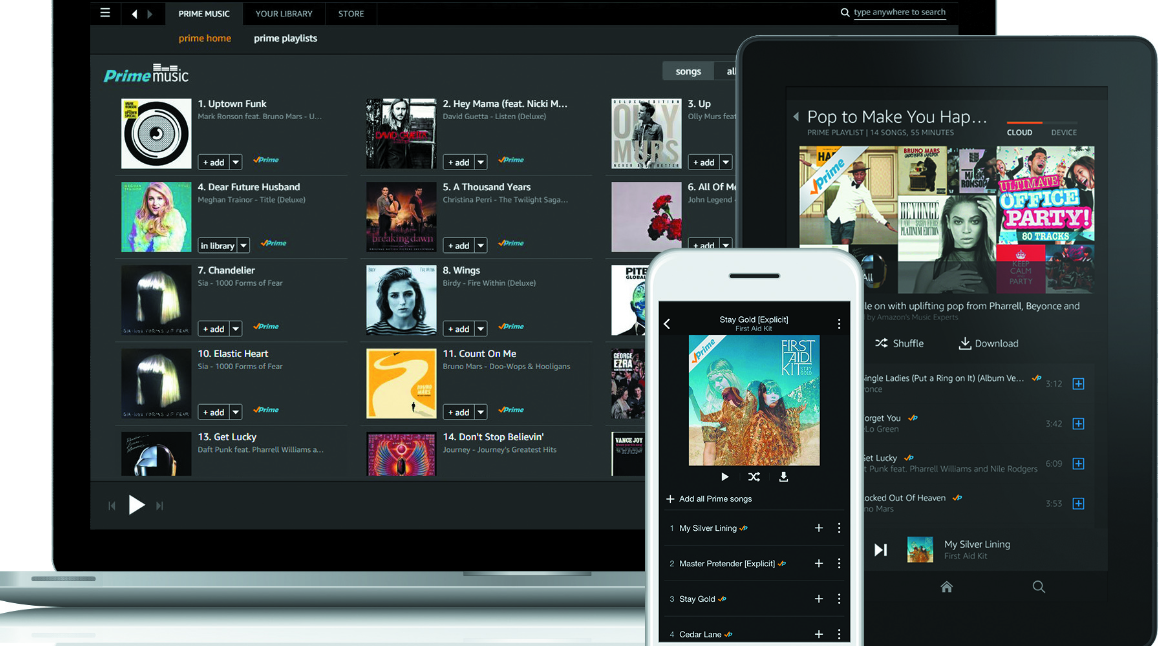This screenshot has width=1165, height=646.
Task: Select the 13. Get Lucky title on the laptop
Action: click(227, 437)
